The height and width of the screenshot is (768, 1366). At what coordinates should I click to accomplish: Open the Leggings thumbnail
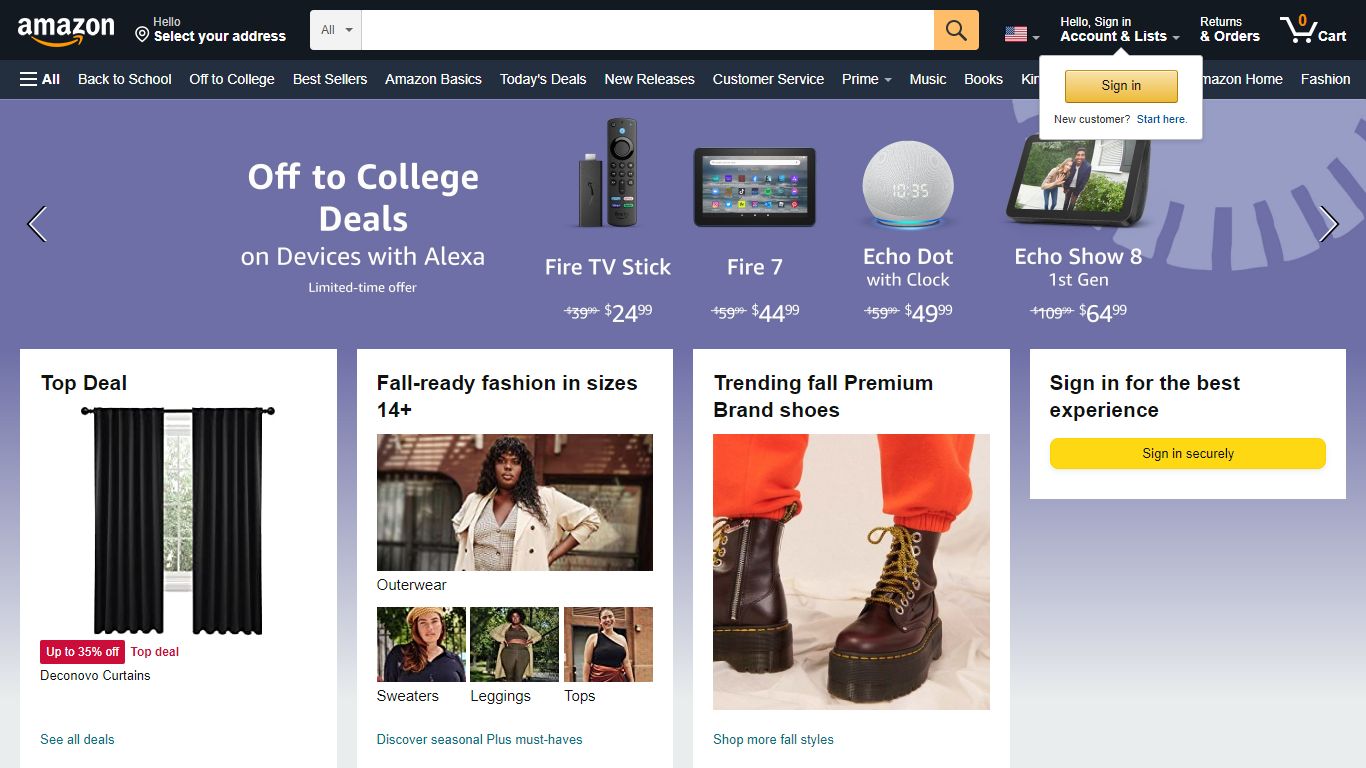(x=514, y=644)
